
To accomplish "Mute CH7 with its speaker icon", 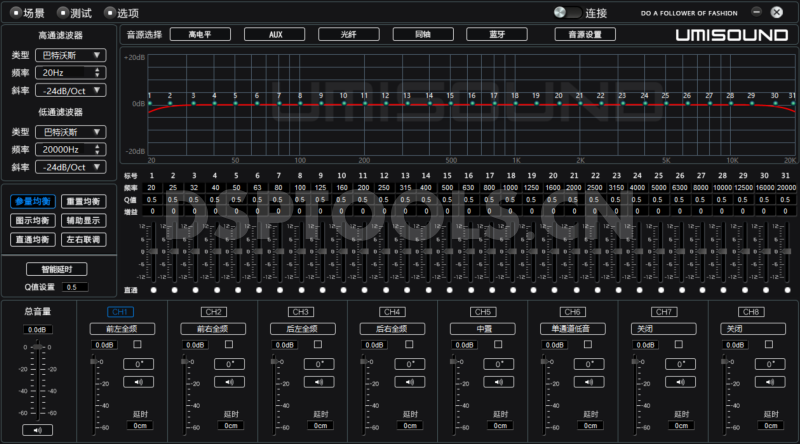I will 680,382.
